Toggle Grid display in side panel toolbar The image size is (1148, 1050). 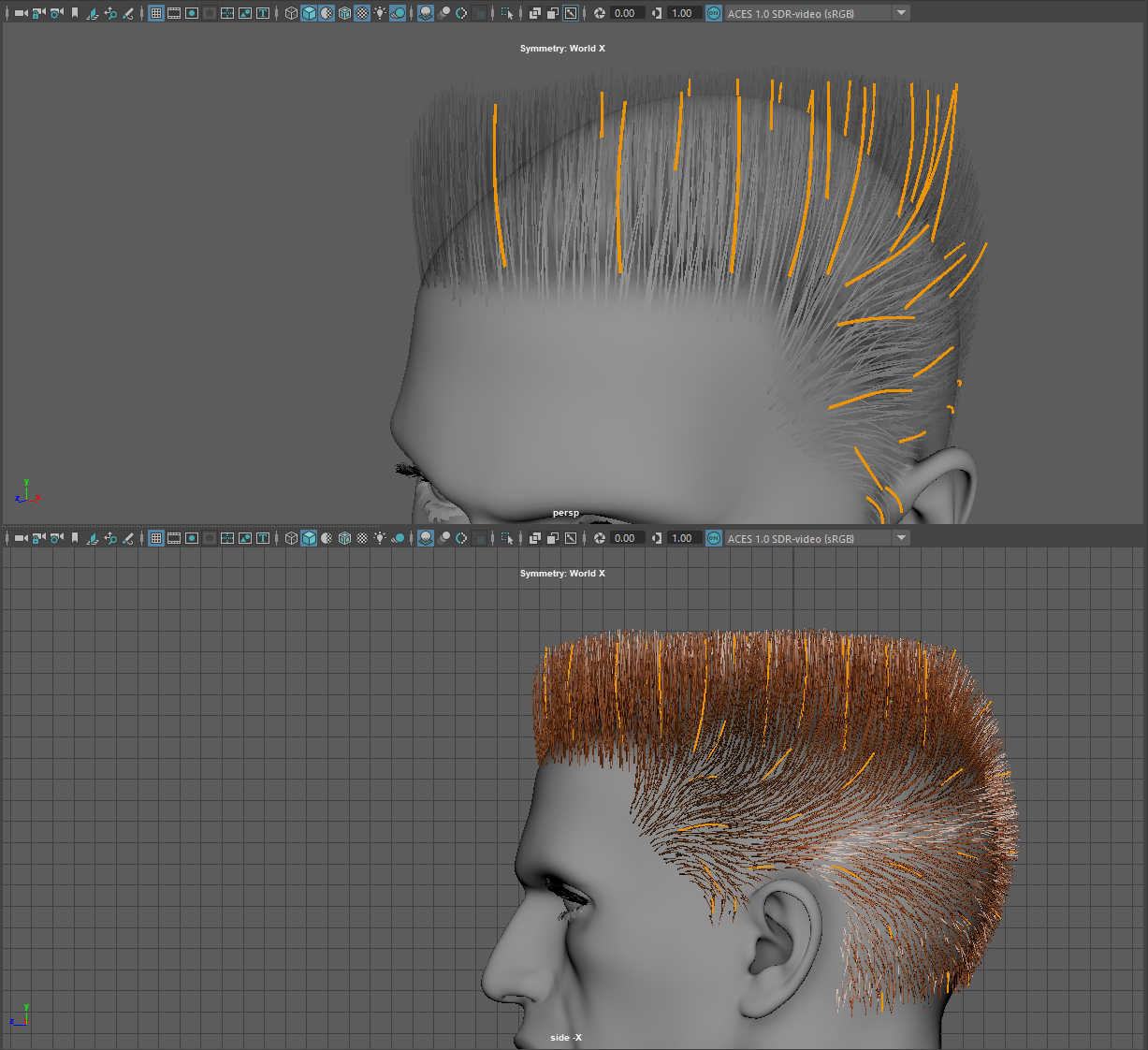(x=156, y=538)
